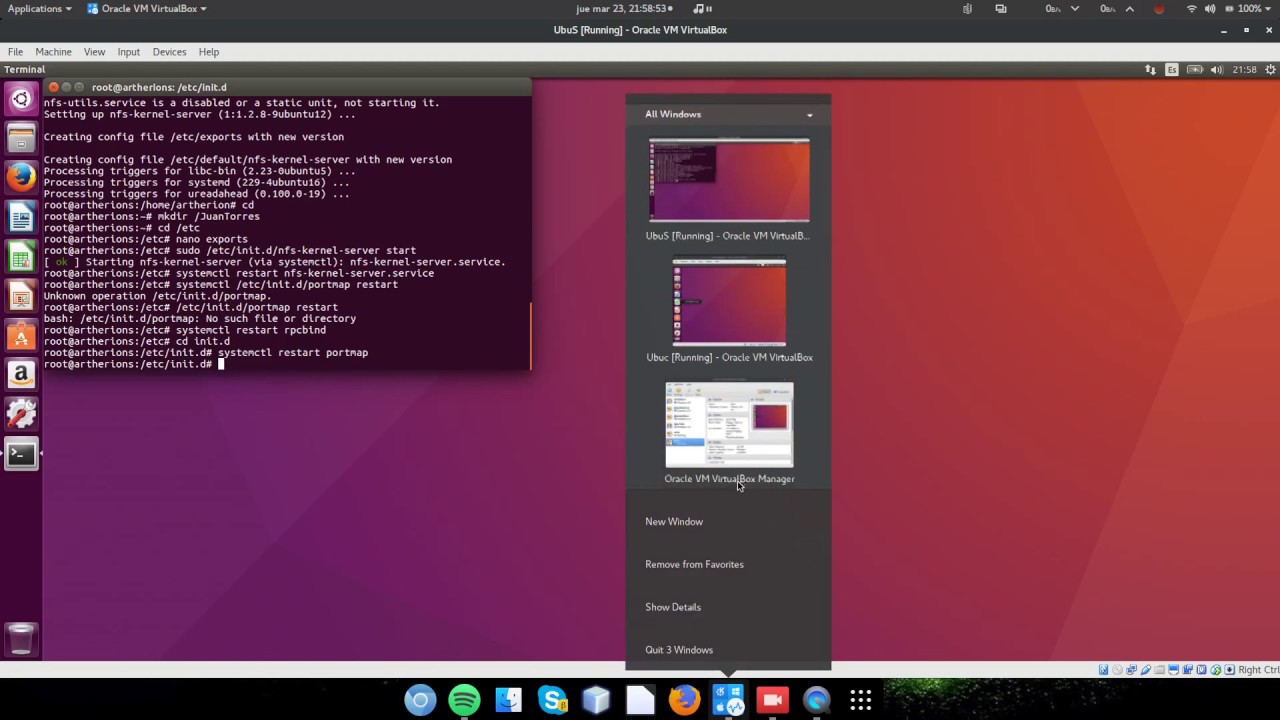The image size is (1280, 720).
Task: Open the guest sound volume indicator
Action: (x=1216, y=70)
